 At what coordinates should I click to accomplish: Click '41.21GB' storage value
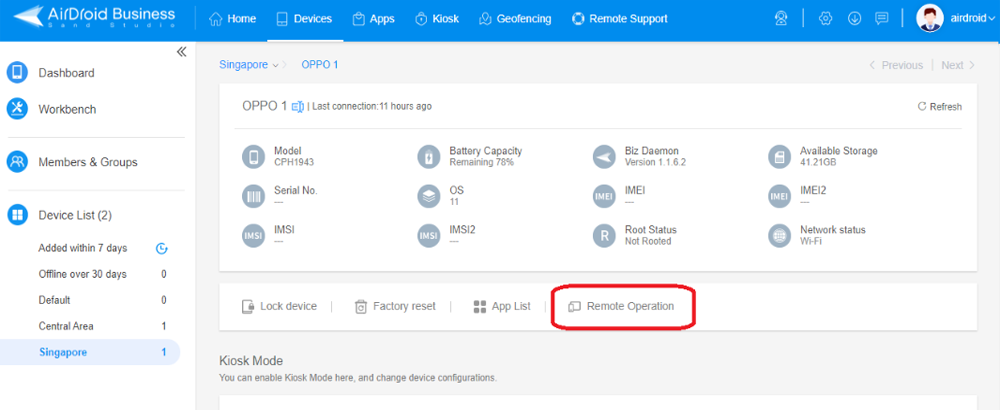click(x=818, y=162)
